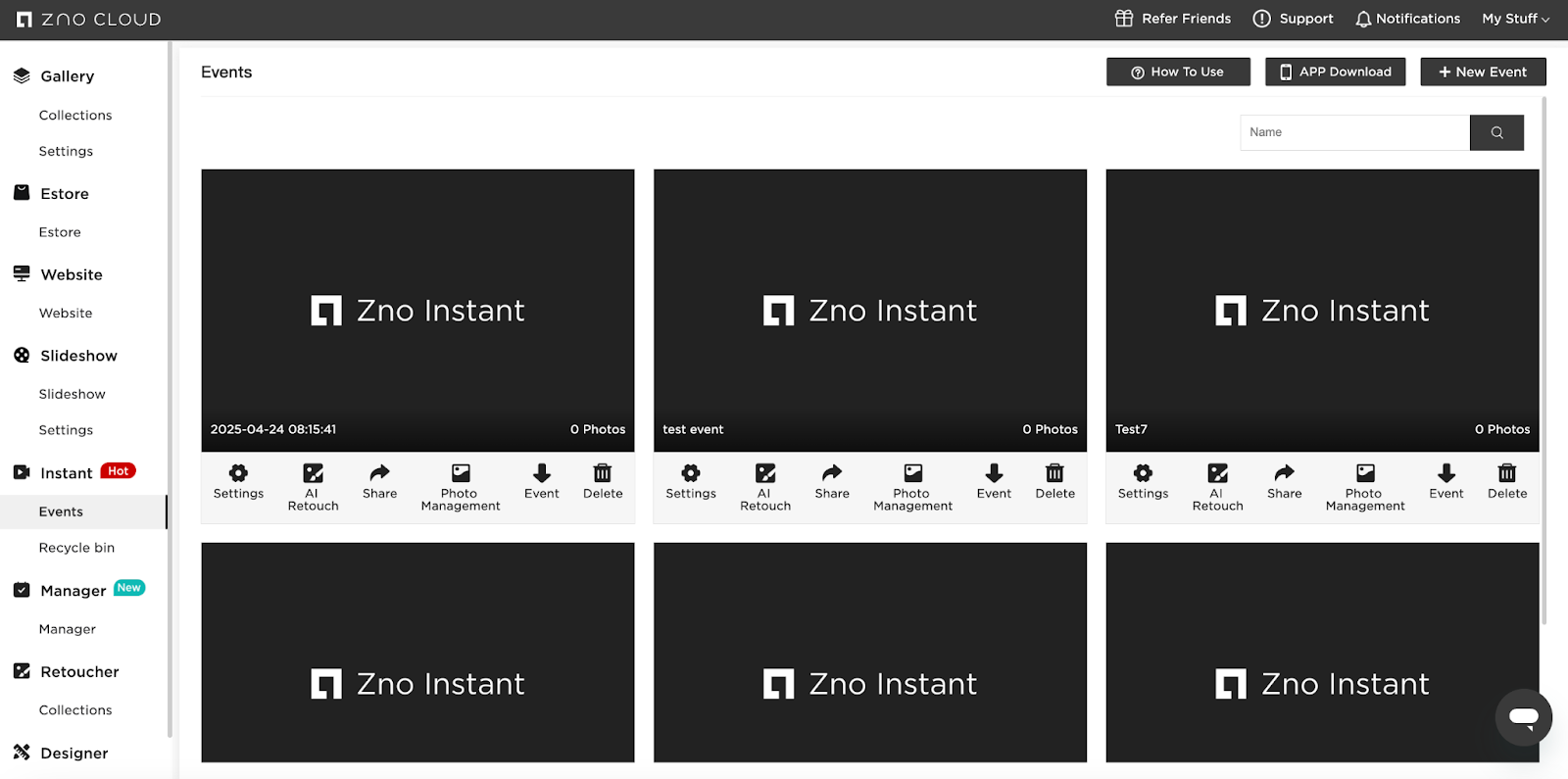
Task: Open the Test7 event thumbnail
Action: (x=1322, y=310)
